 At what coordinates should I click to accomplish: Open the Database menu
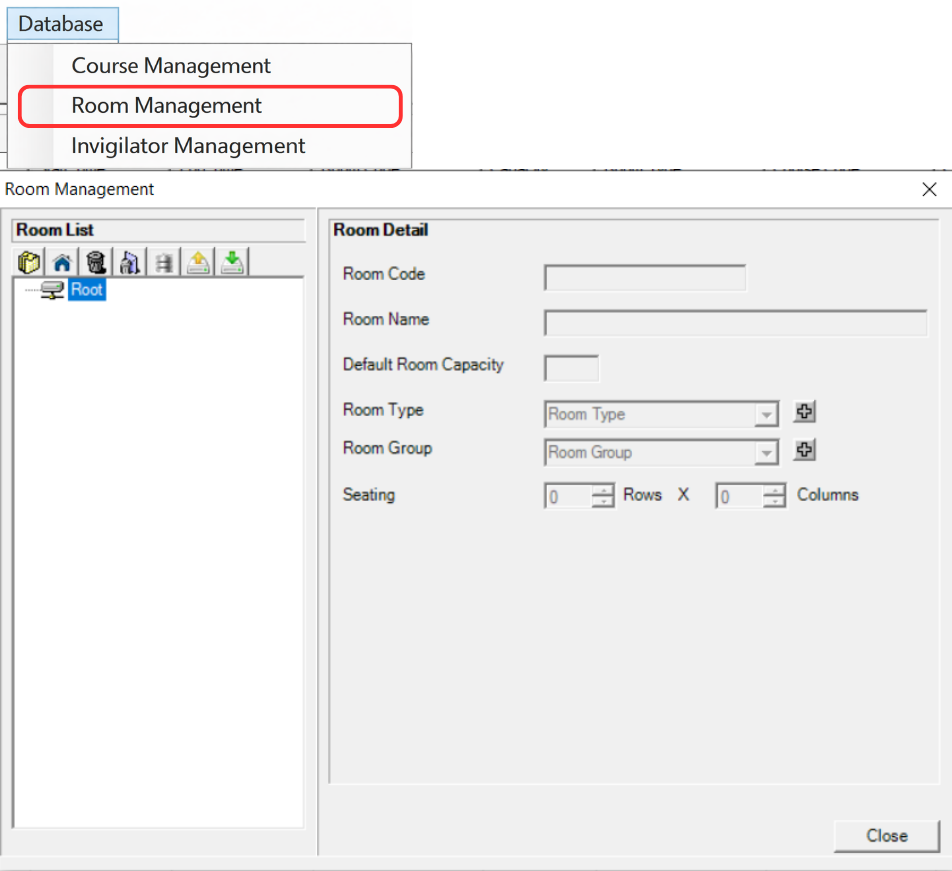[x=61, y=24]
